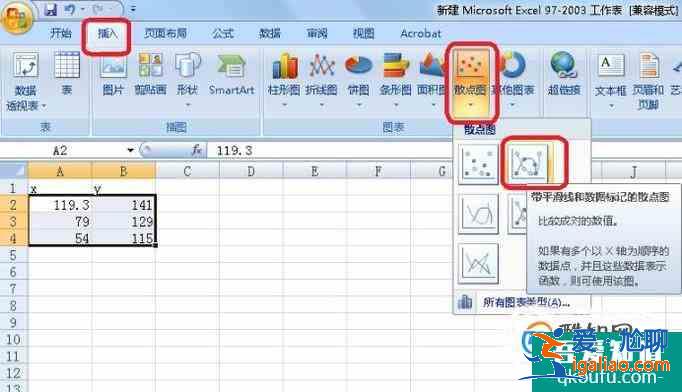Choose scatter with smooth lines and markers

coord(528,164)
